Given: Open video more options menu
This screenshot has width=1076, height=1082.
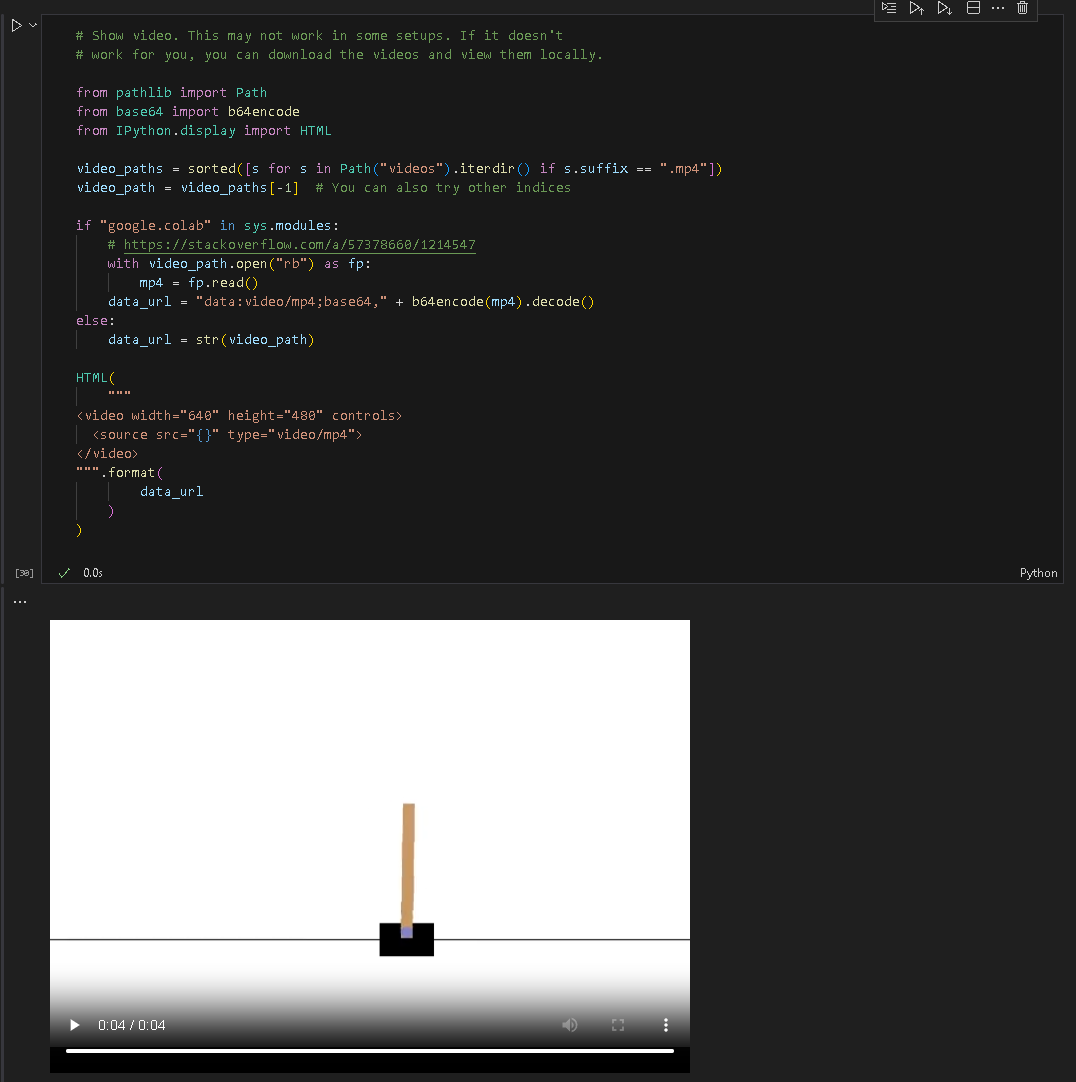Looking at the screenshot, I should pos(665,1025).
